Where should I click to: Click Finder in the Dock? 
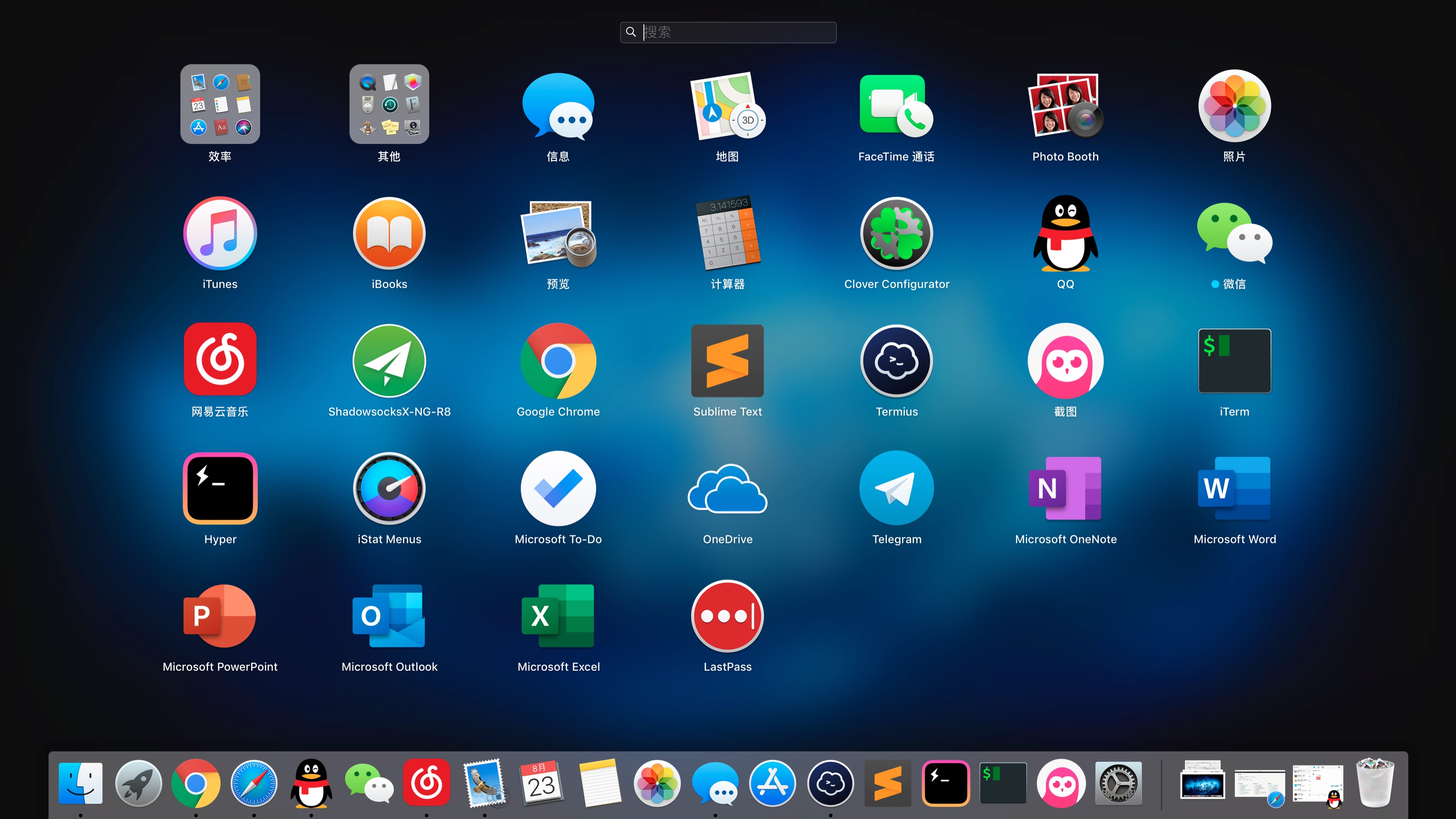(80, 783)
